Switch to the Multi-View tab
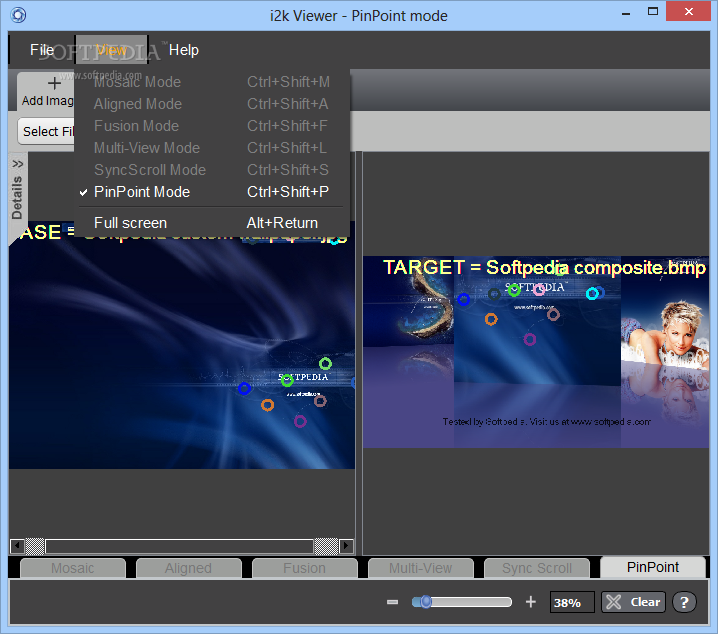 420,568
